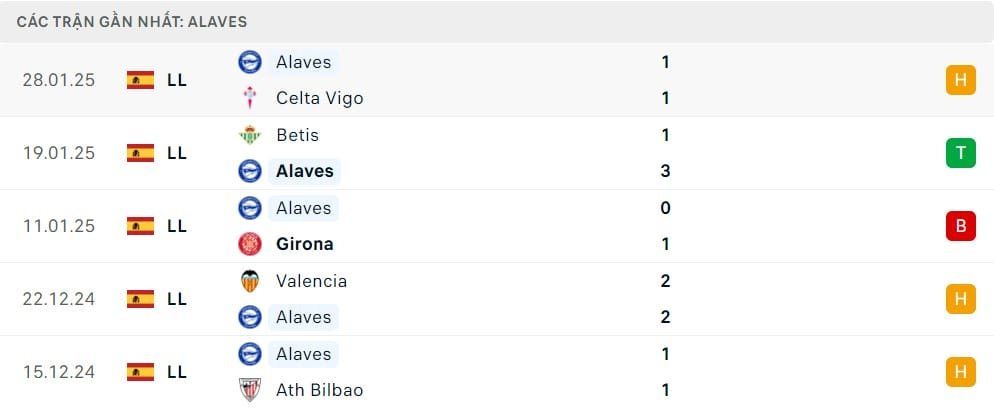Click the LL league label on 11.01.25
Screen dimensions: 994x408
pos(177,226)
